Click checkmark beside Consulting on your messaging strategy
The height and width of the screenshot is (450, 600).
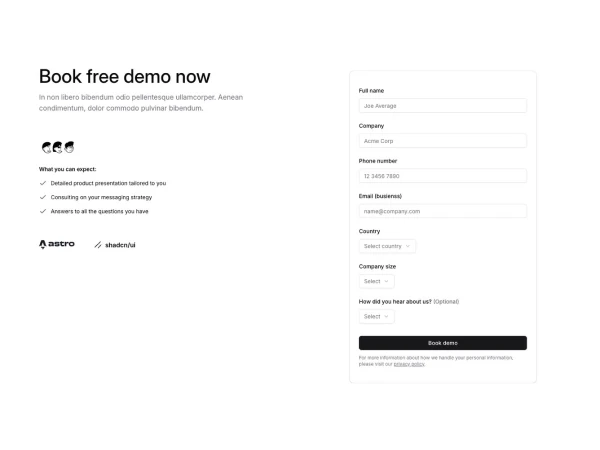point(43,197)
